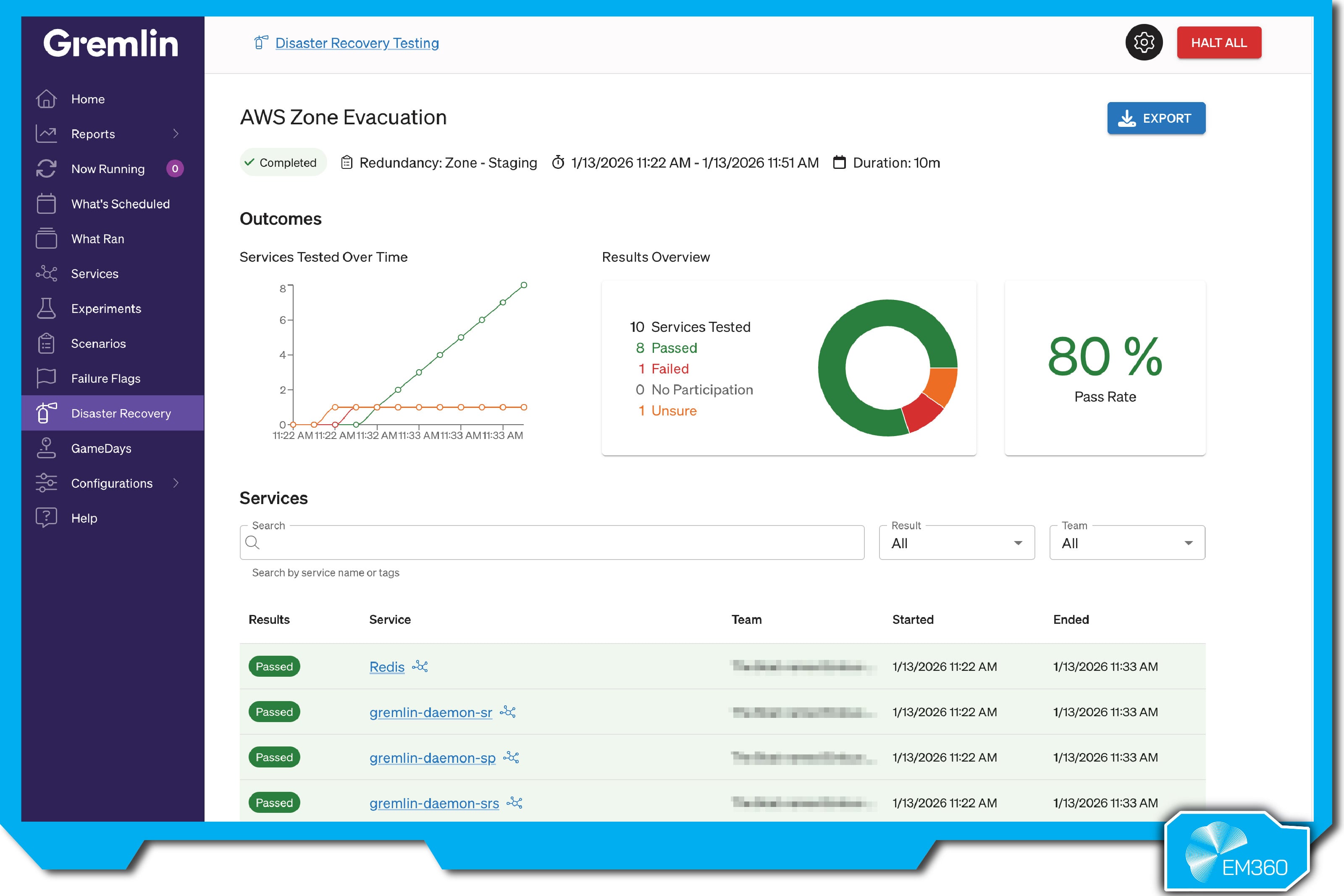Open the Result filter dropdown
Screen dimensions: 1344x896
[957, 542]
